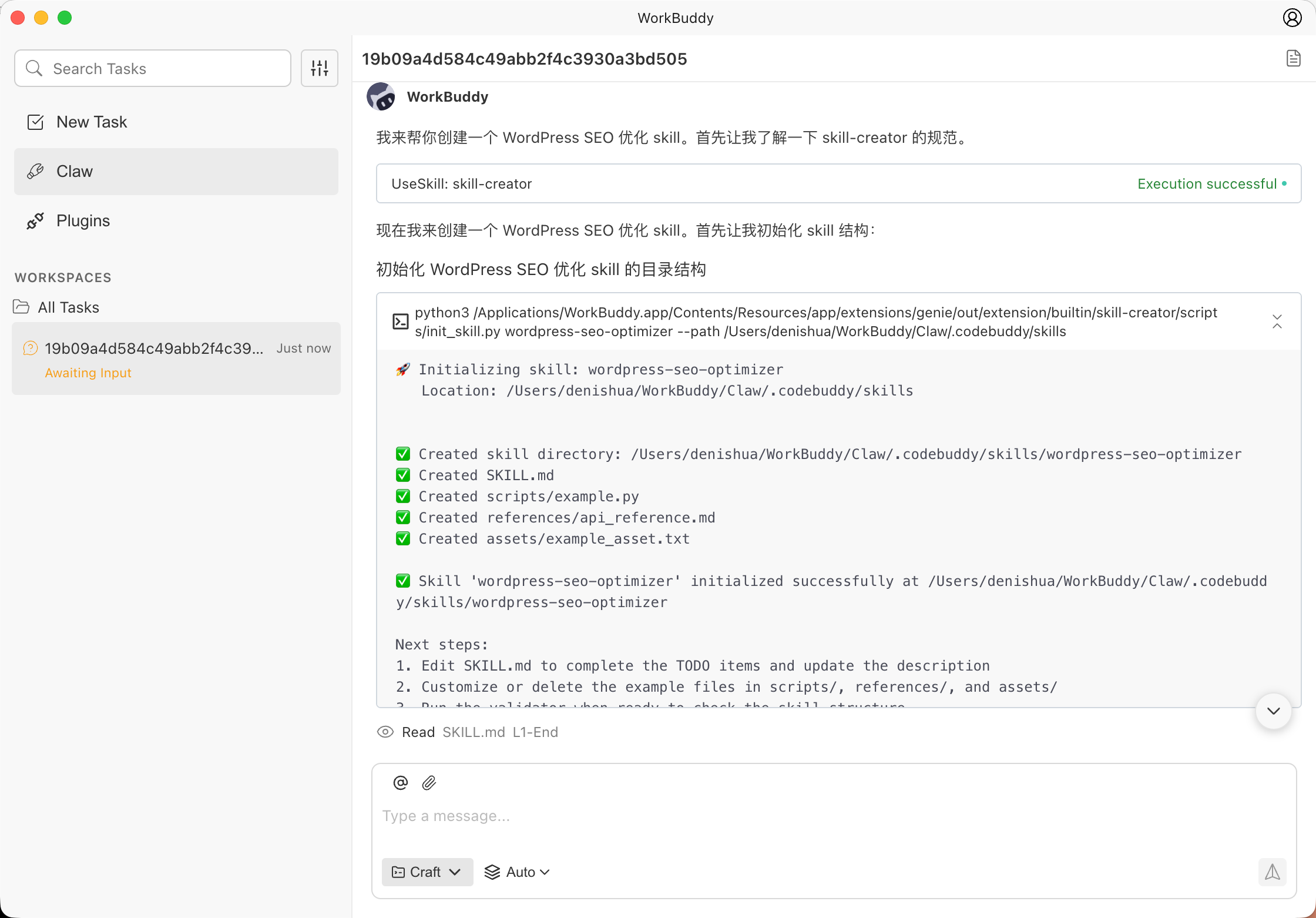The image size is (1316, 918).
Task: Click the New Task compose icon
Action: [x=35, y=122]
